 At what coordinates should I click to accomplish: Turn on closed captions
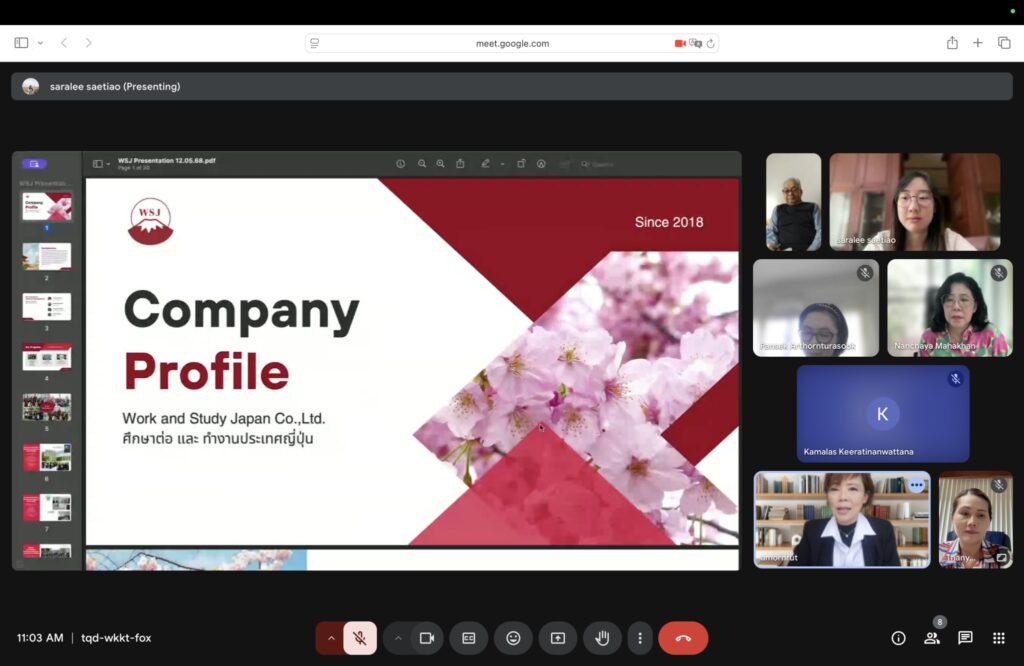[469, 638]
